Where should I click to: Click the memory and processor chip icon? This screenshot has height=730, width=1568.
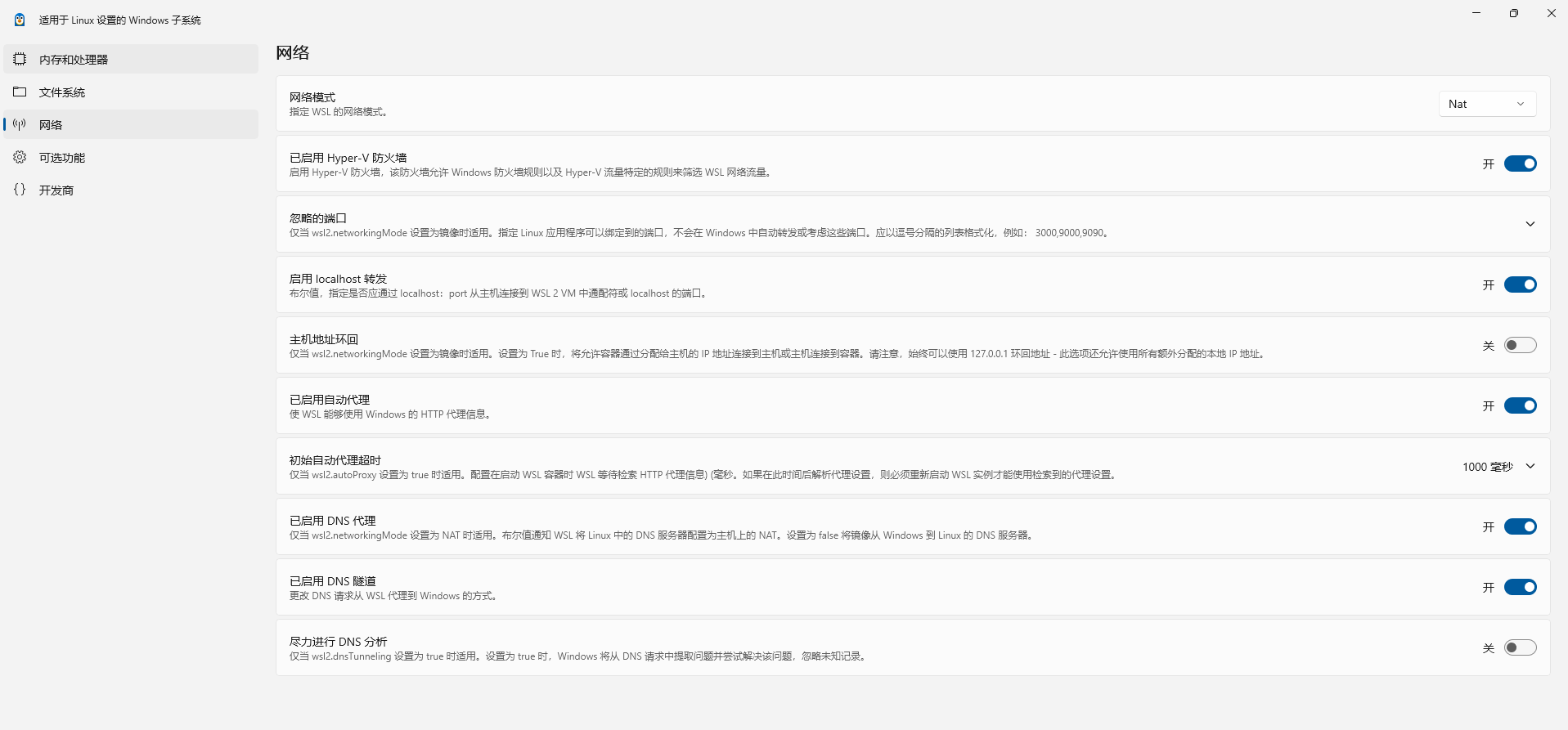tap(20, 59)
